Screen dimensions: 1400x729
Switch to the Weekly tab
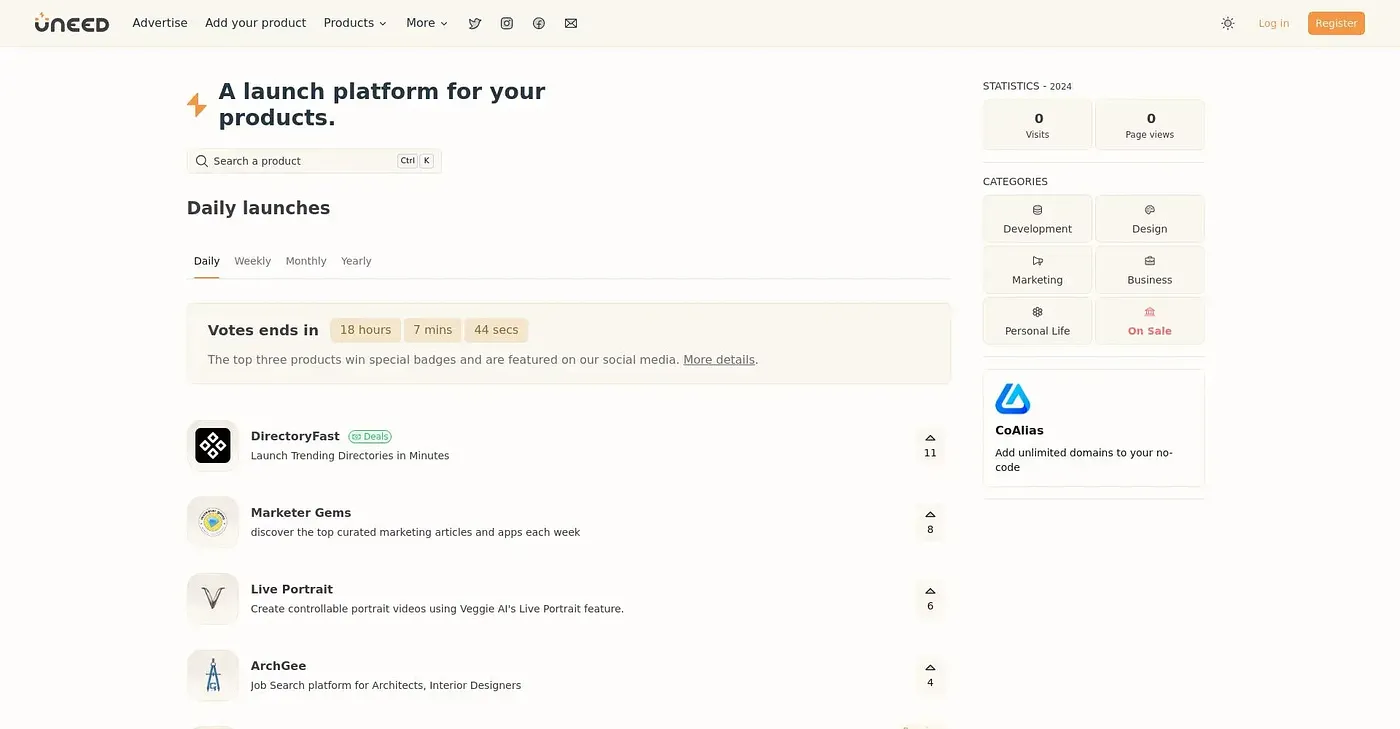point(253,261)
